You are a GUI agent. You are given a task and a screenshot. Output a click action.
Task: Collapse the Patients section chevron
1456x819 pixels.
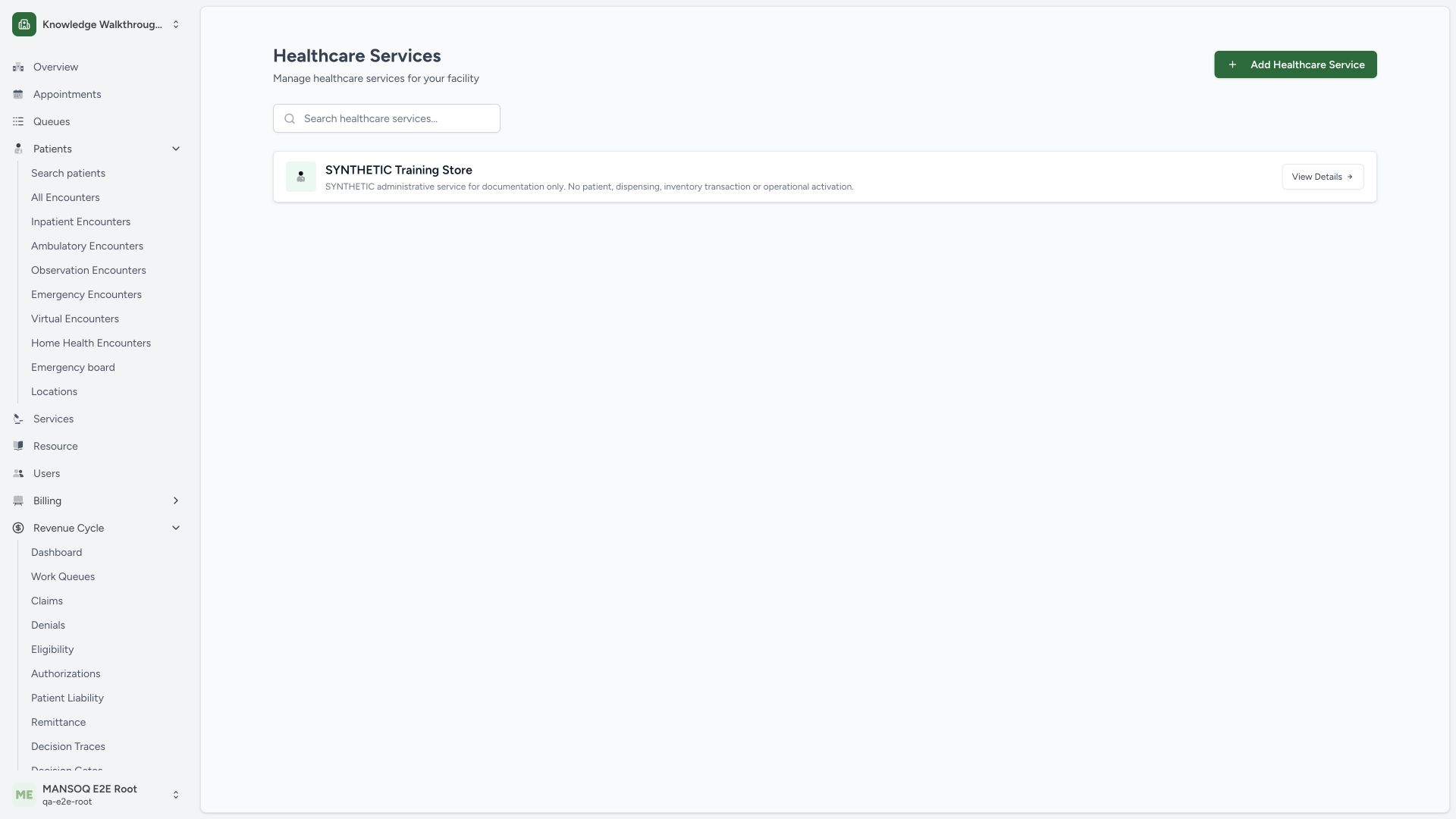tap(176, 149)
